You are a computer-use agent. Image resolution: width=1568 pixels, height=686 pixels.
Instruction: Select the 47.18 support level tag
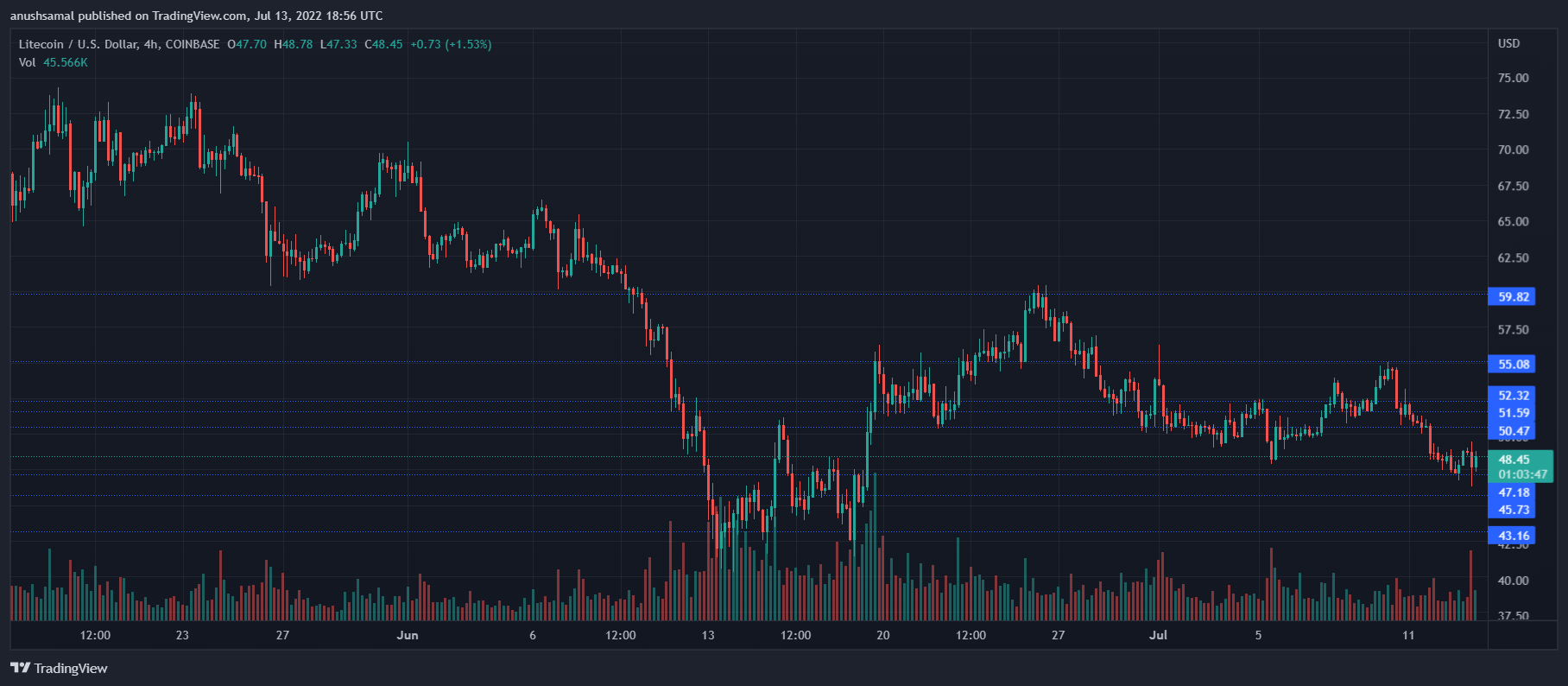pos(1513,492)
